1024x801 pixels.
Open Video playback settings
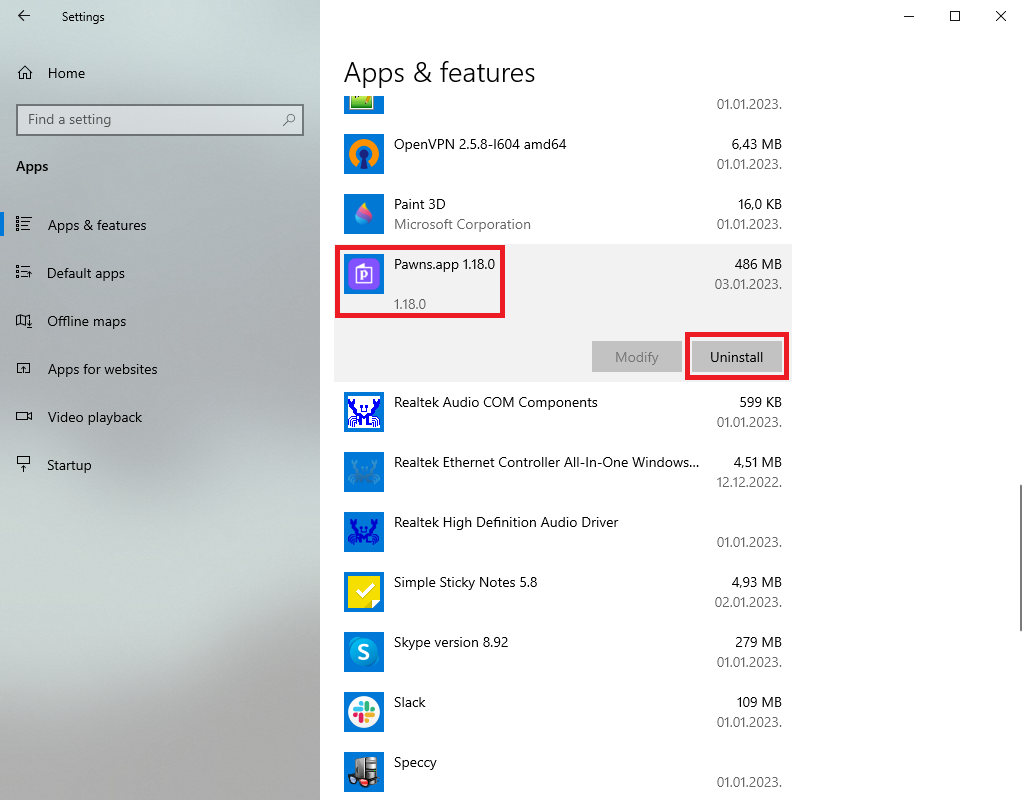(95, 417)
